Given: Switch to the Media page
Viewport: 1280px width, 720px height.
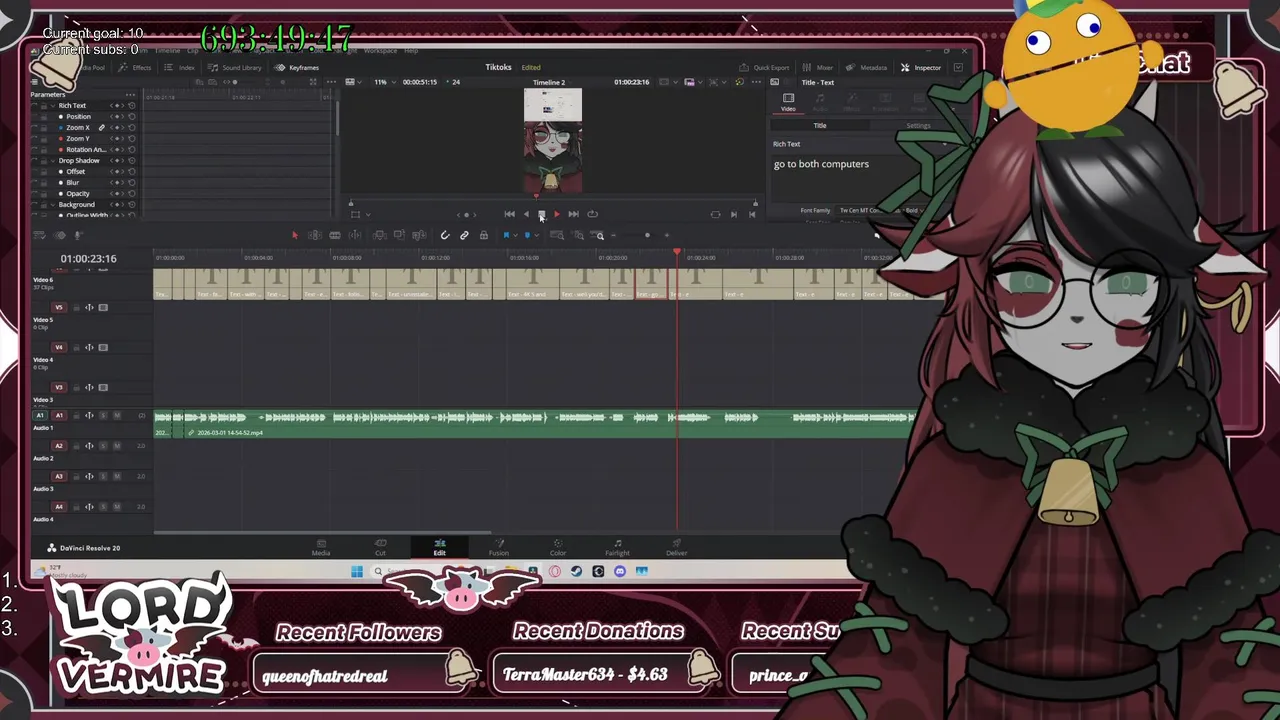Looking at the screenshot, I should 321,547.
